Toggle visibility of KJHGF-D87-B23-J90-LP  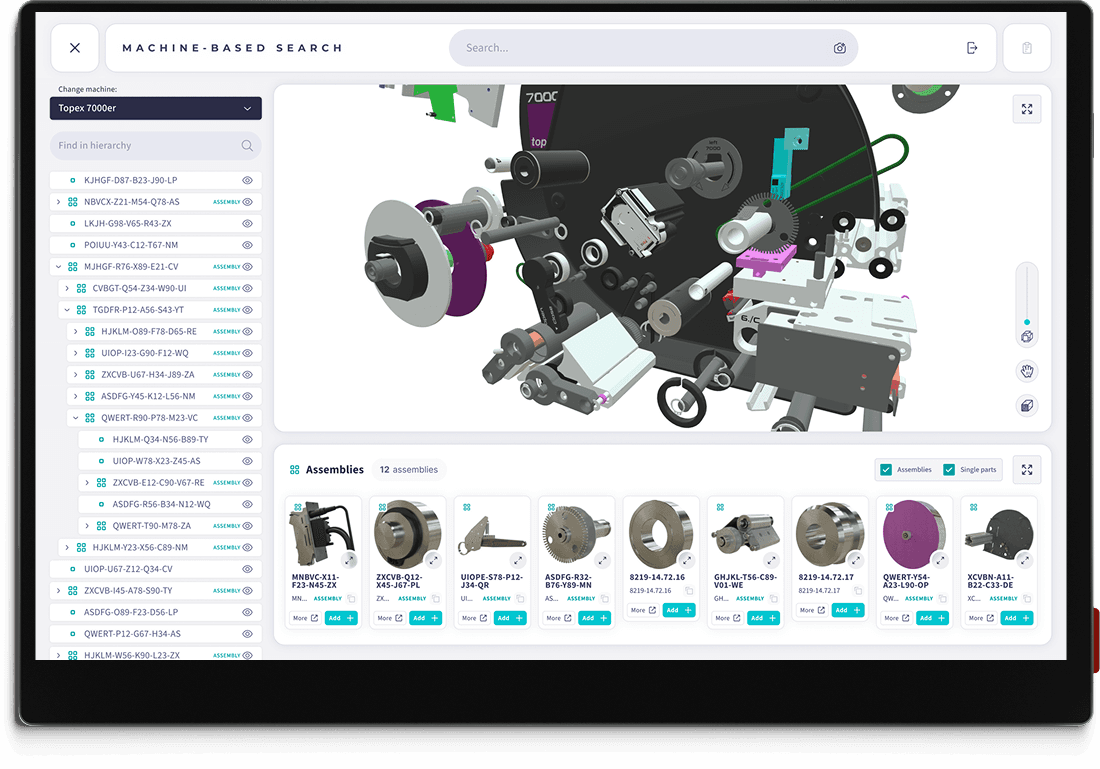pos(248,180)
